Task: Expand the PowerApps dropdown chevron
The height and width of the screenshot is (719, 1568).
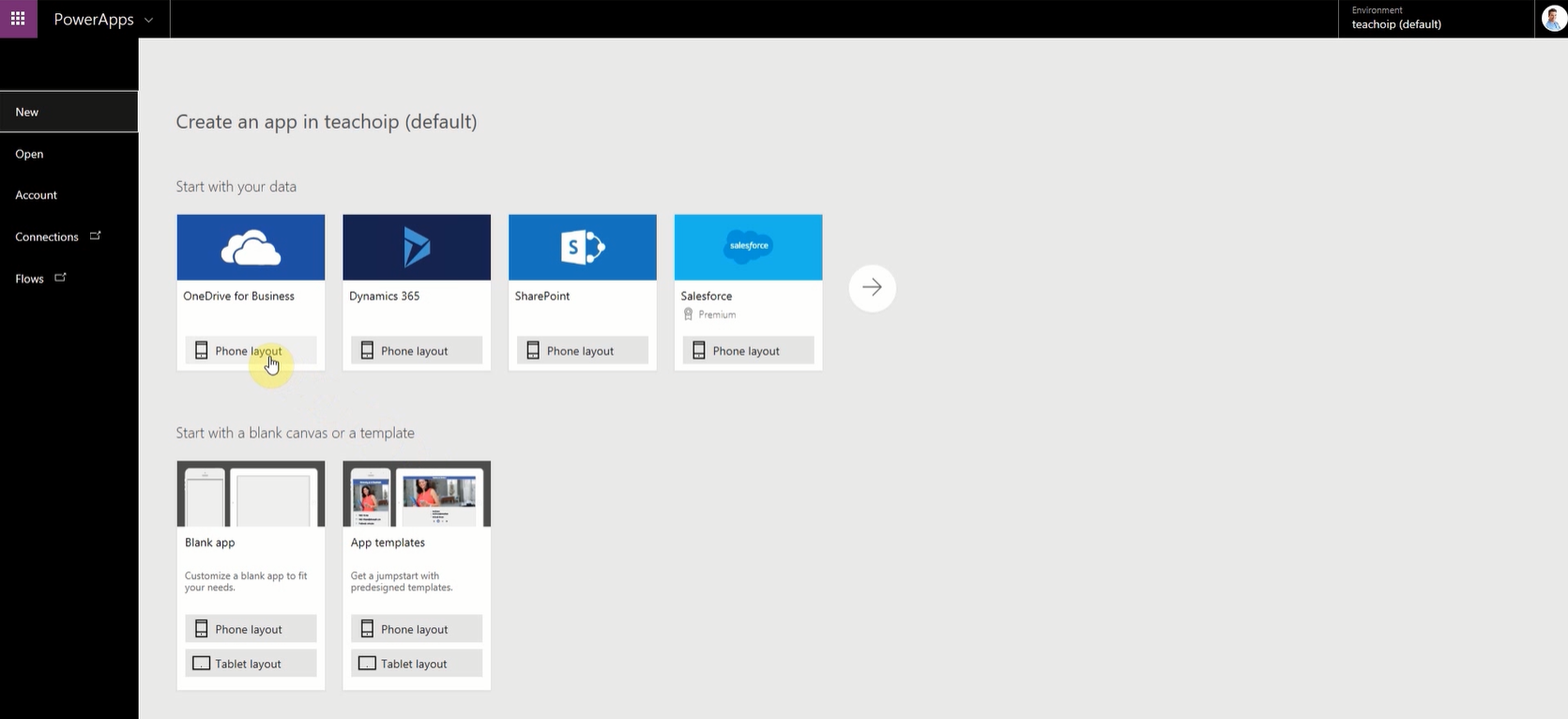Action: click(x=148, y=20)
